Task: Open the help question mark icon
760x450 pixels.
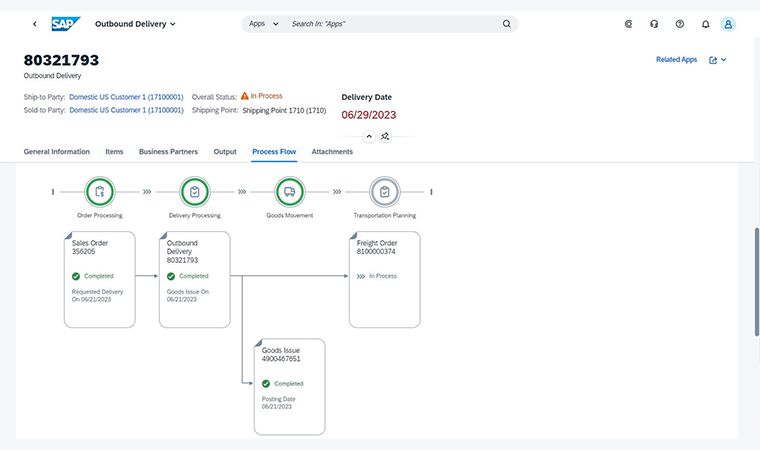Action: (680, 23)
